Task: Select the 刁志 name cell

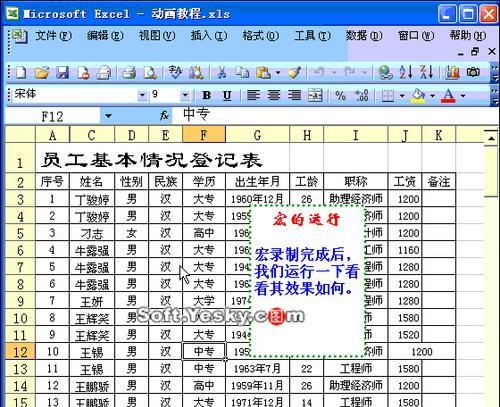Action: point(92,233)
